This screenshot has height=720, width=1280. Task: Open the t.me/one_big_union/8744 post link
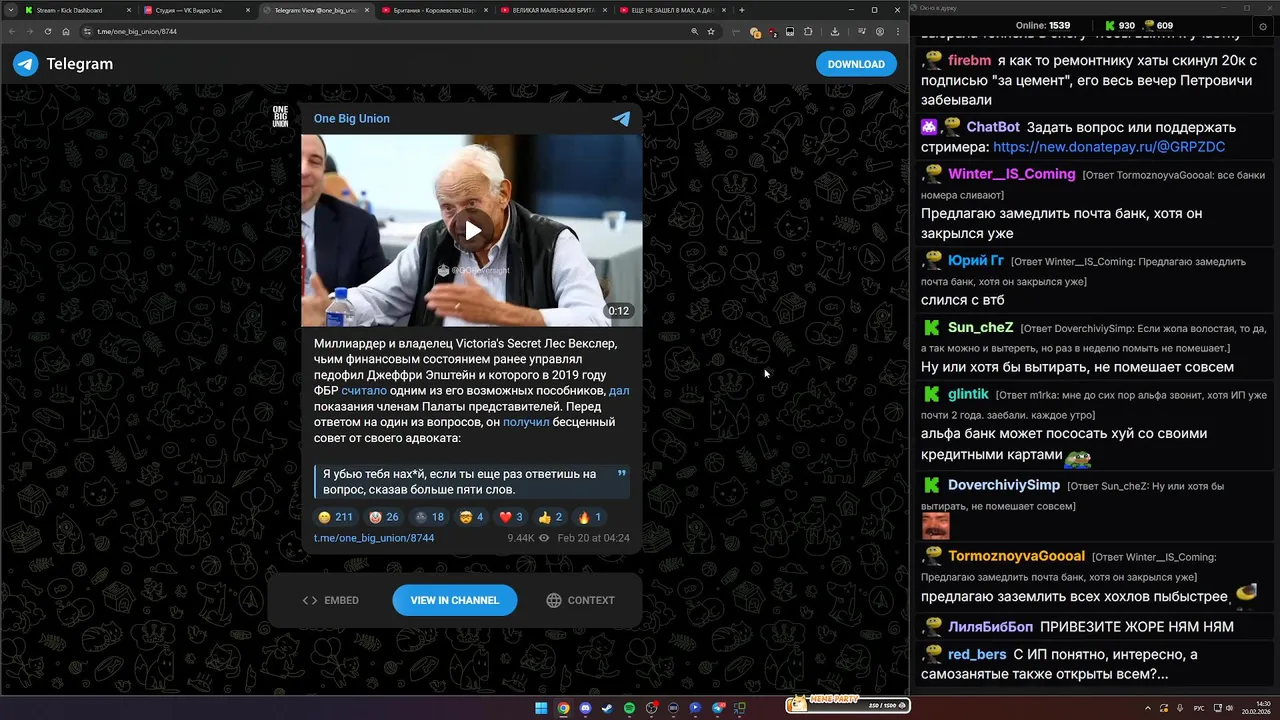click(374, 538)
